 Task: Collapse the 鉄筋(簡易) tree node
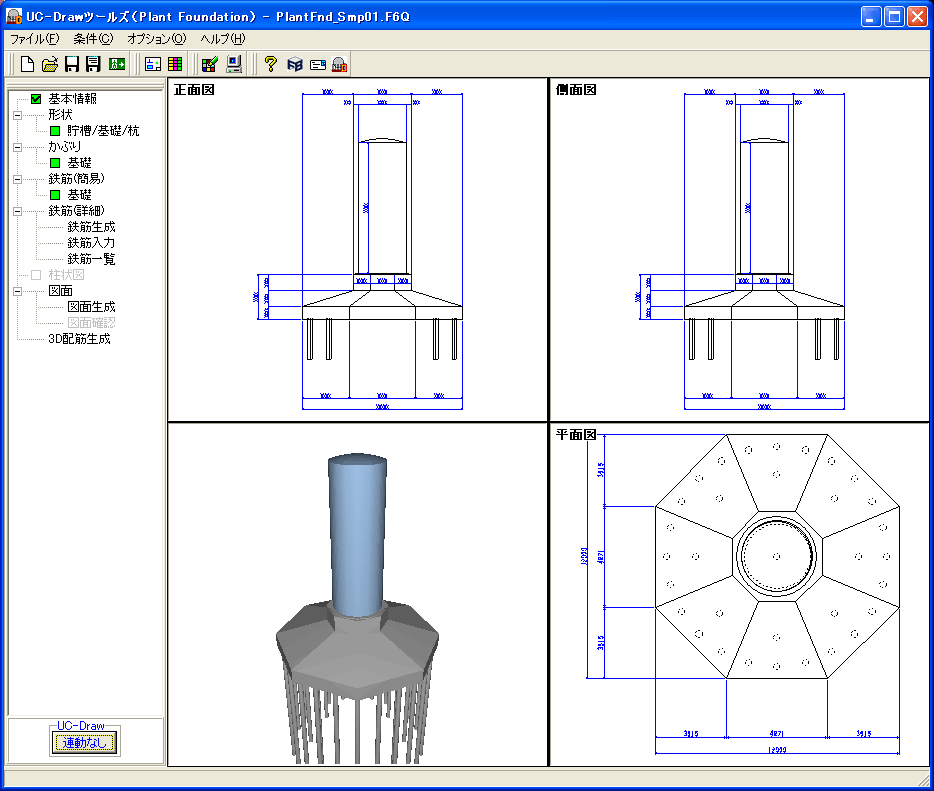click(18, 179)
